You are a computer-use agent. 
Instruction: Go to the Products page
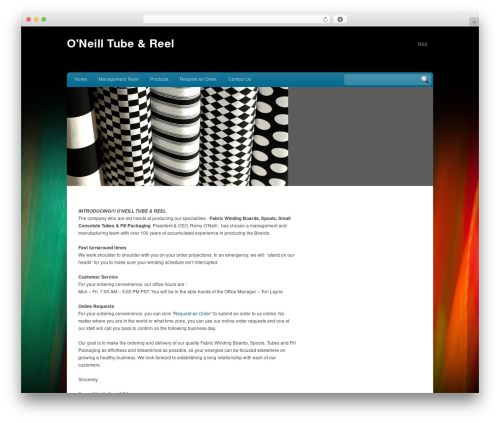pos(159,79)
